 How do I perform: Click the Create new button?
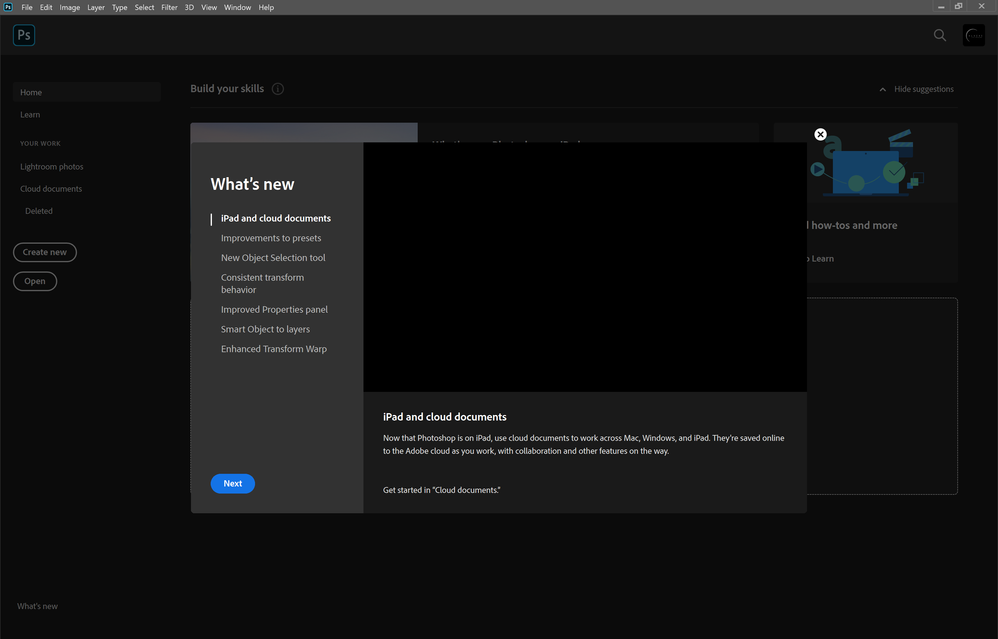45,252
